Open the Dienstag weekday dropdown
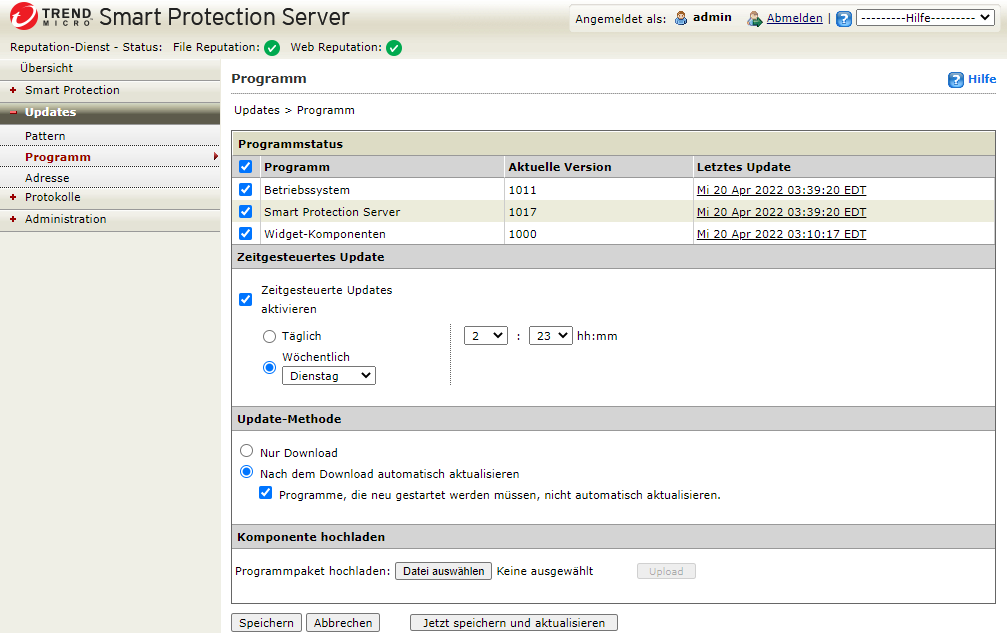 (x=329, y=376)
